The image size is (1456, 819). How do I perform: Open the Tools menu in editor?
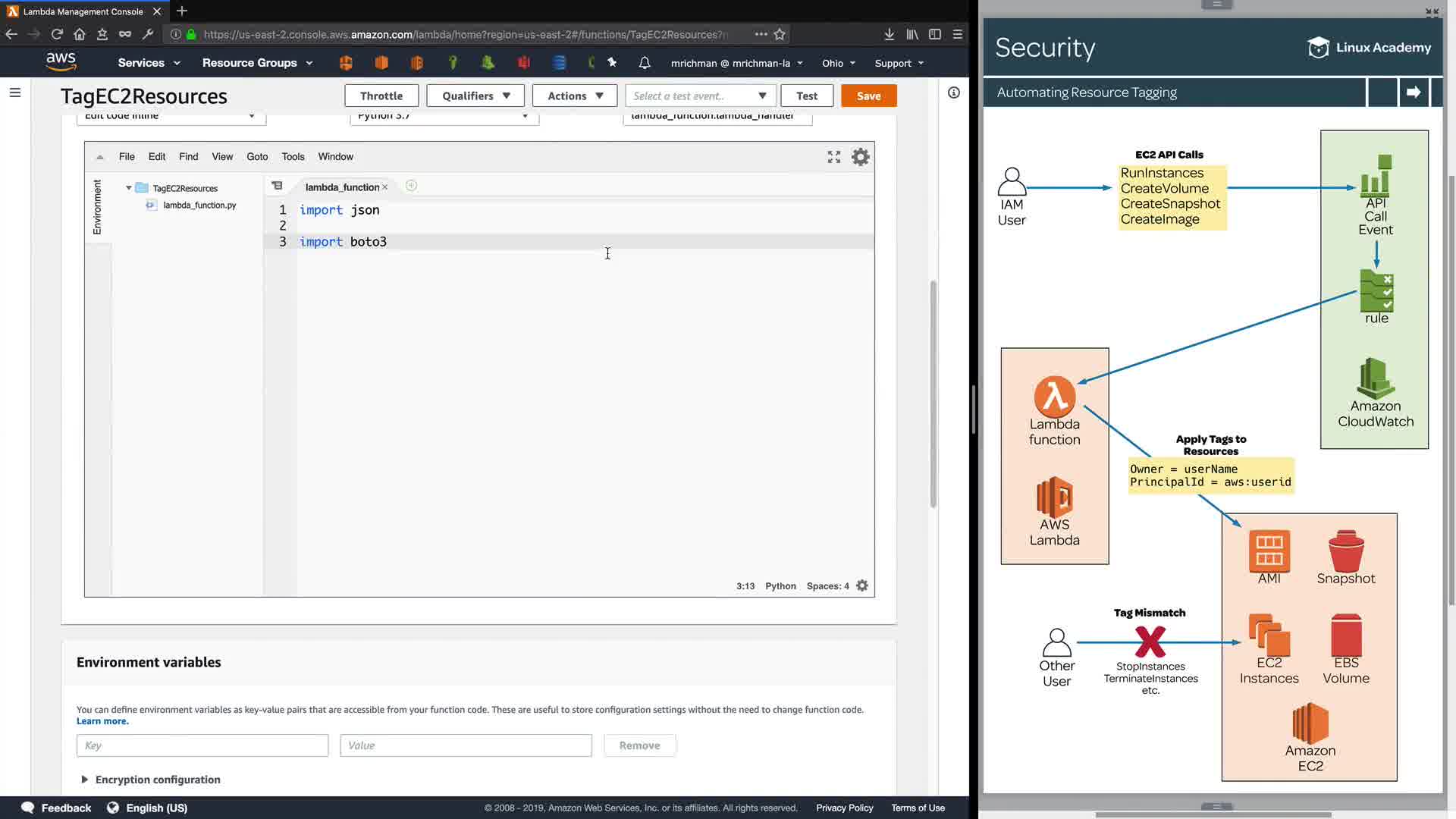point(293,157)
